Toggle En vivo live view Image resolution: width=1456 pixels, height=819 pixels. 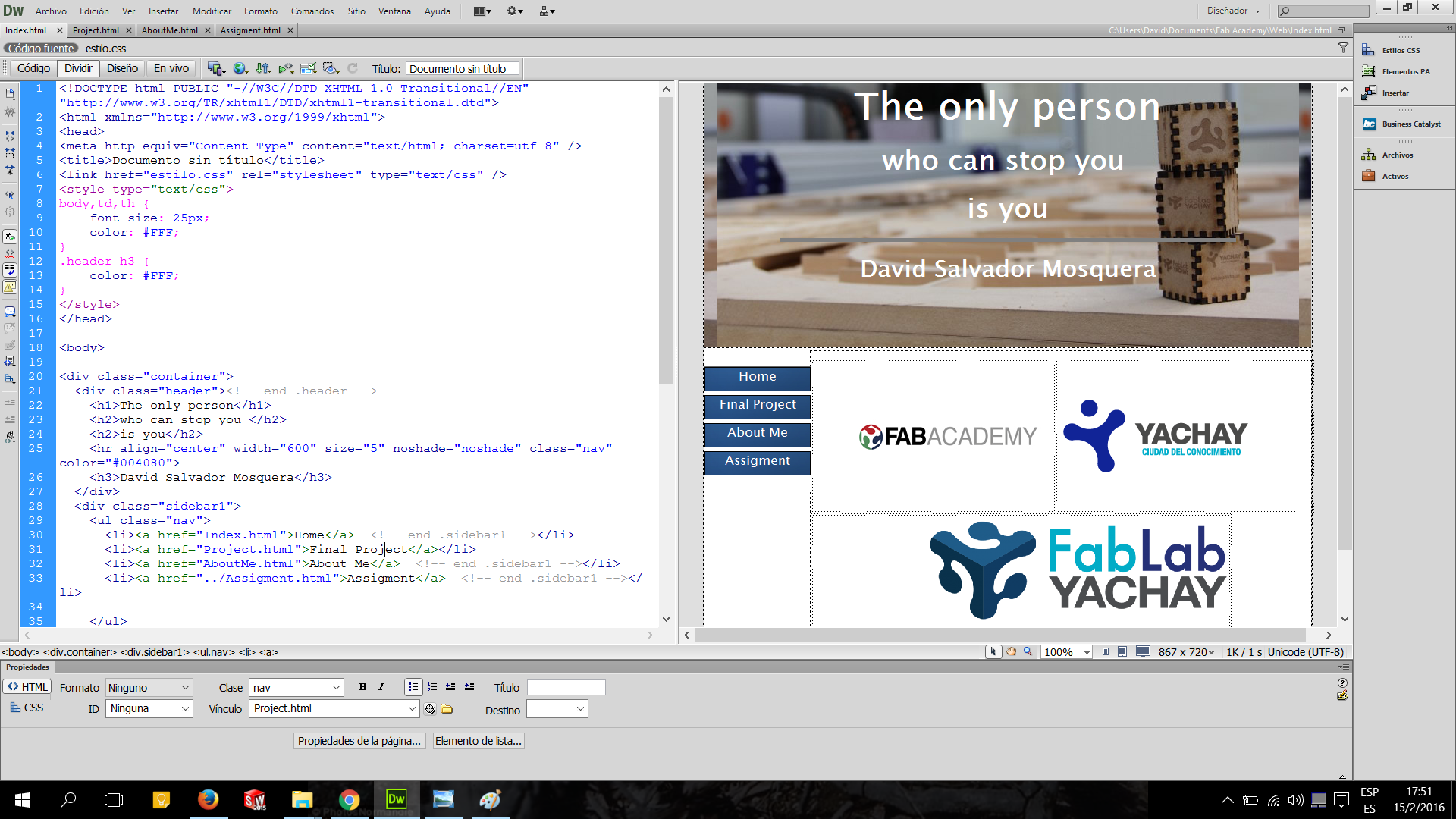click(x=171, y=68)
